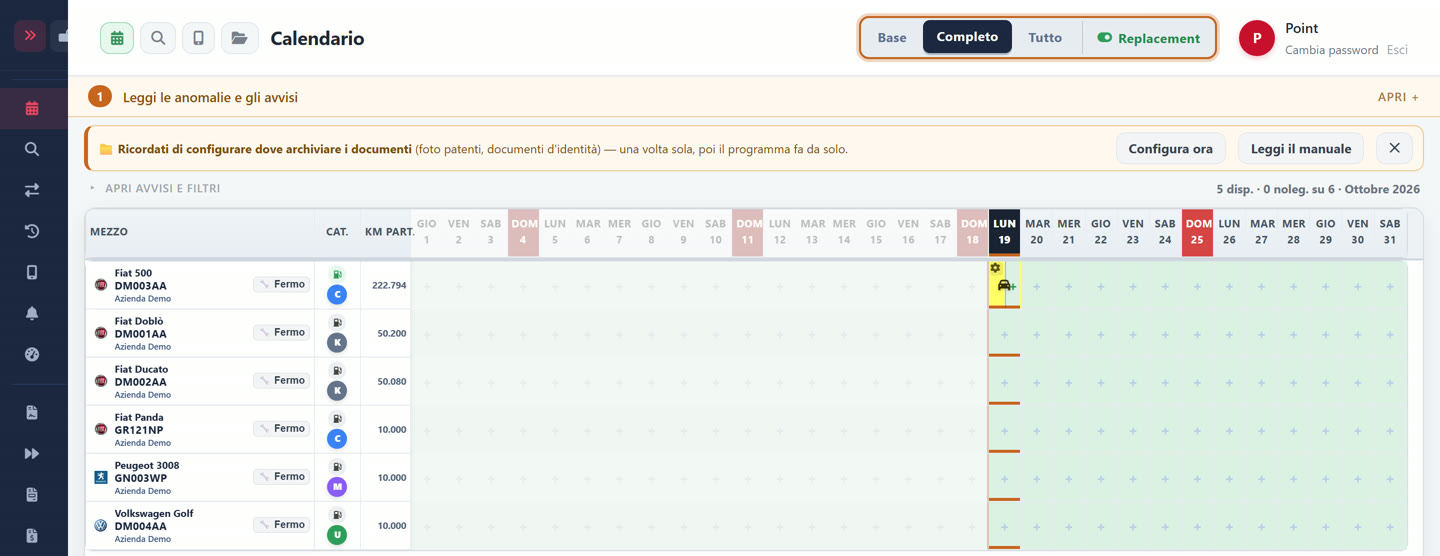The width and height of the screenshot is (1440, 556).
Task: Click the green calendar button in the top toolbar
Action: coord(117,38)
